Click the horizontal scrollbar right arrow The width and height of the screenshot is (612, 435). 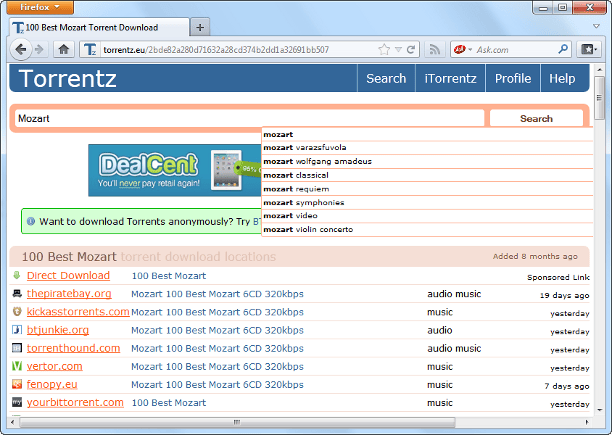tap(587, 422)
